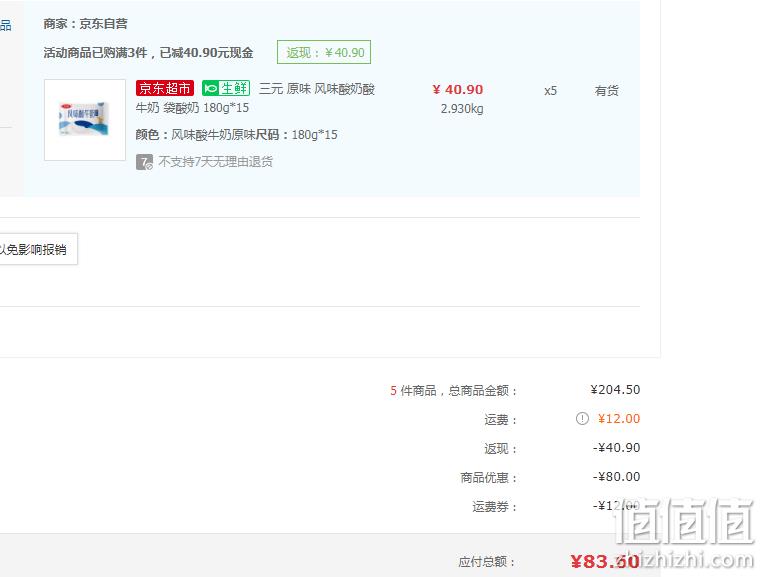Click the x5 quantity text
Image resolution: width=763 pixels, height=577 pixels.
550,91
